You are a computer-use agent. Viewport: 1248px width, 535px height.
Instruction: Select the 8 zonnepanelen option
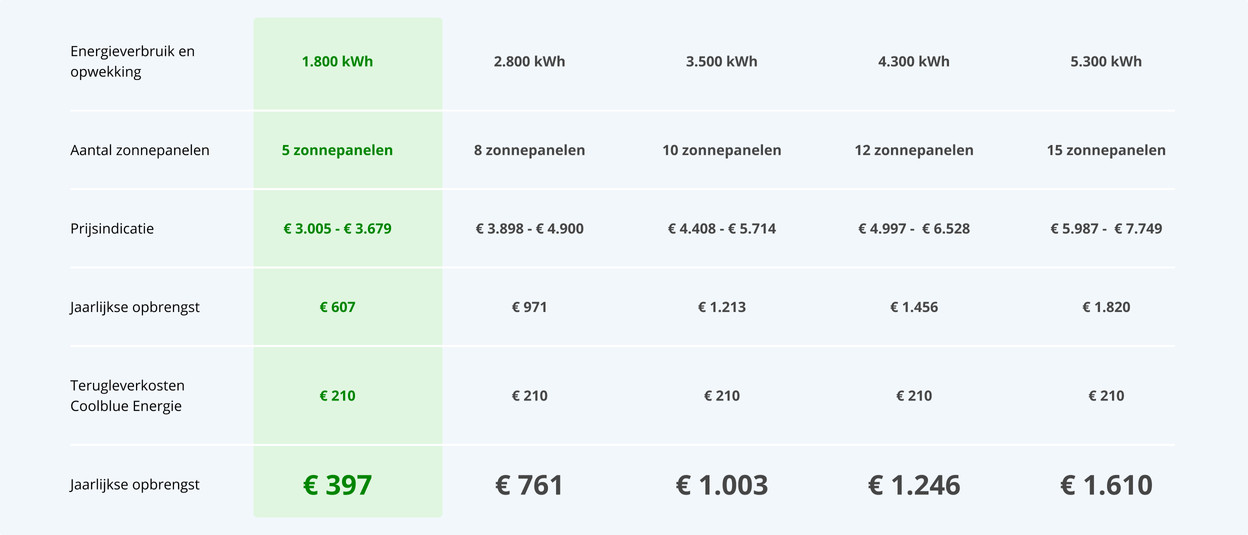[x=529, y=150]
